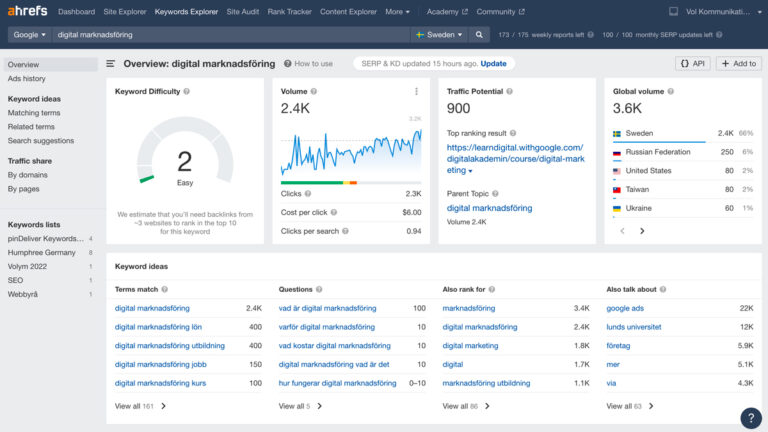This screenshot has width=768, height=432.
Task: Open the Ads history sidebar item
Action: 26,78
